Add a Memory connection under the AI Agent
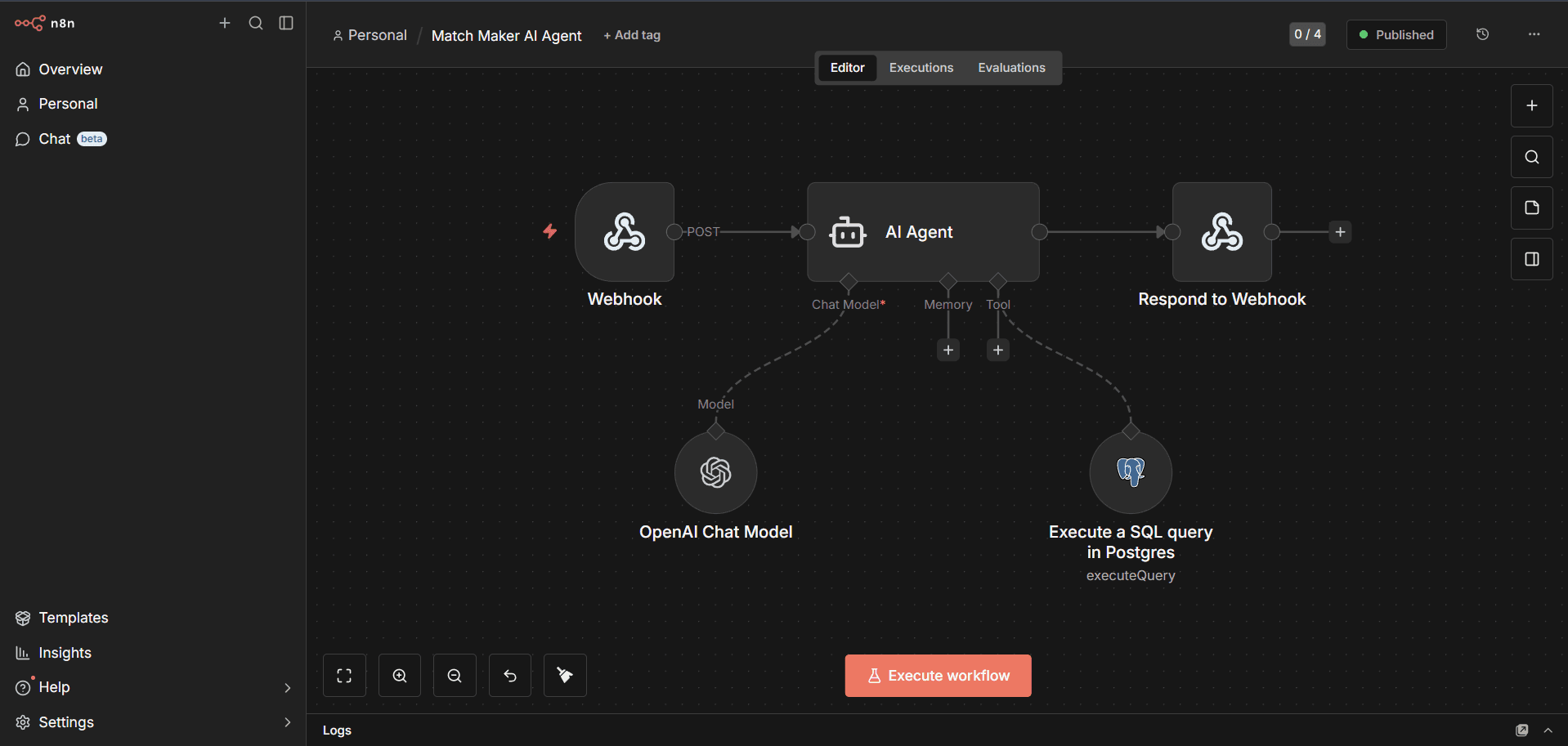 [948, 350]
